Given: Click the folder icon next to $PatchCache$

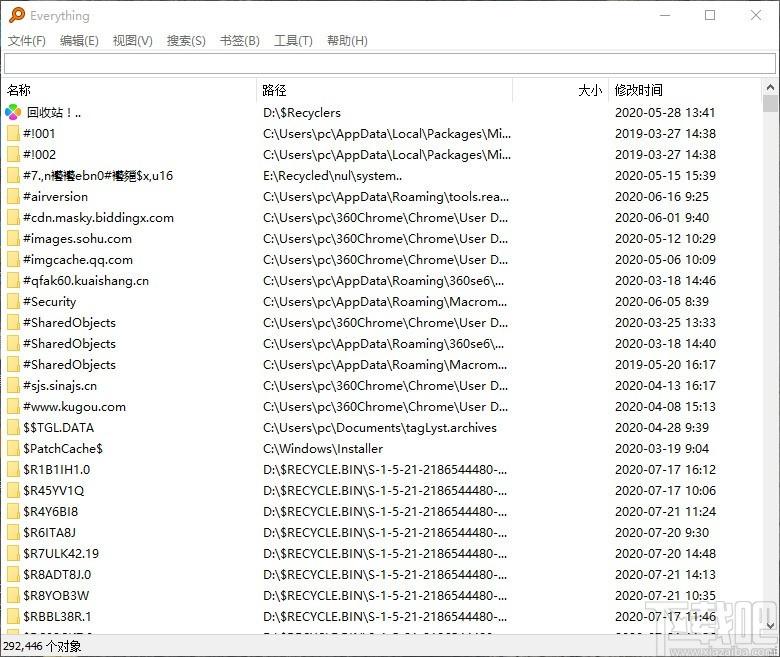Looking at the screenshot, I should tap(13, 449).
